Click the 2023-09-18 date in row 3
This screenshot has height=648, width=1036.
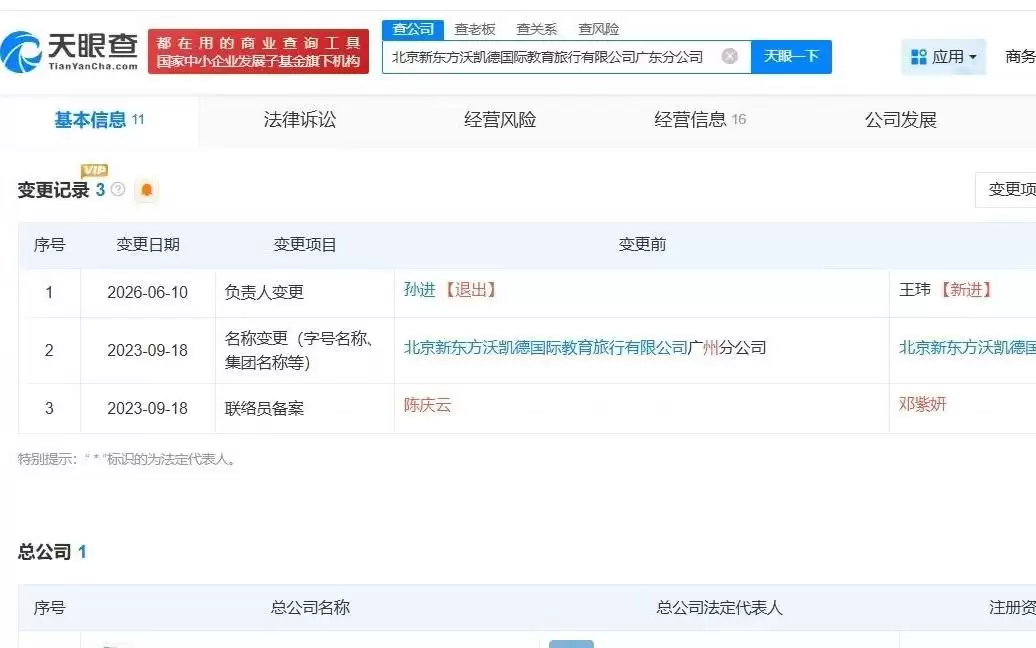147,408
